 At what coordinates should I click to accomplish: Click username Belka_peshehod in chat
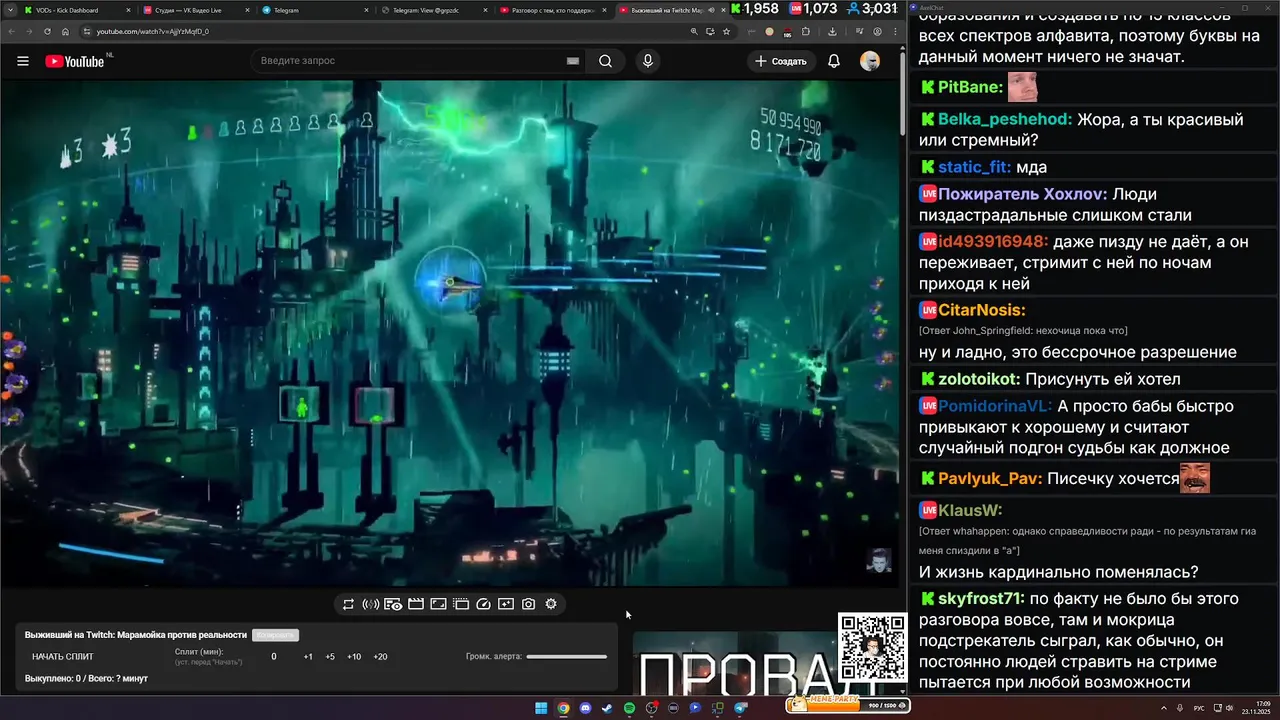[1005, 119]
